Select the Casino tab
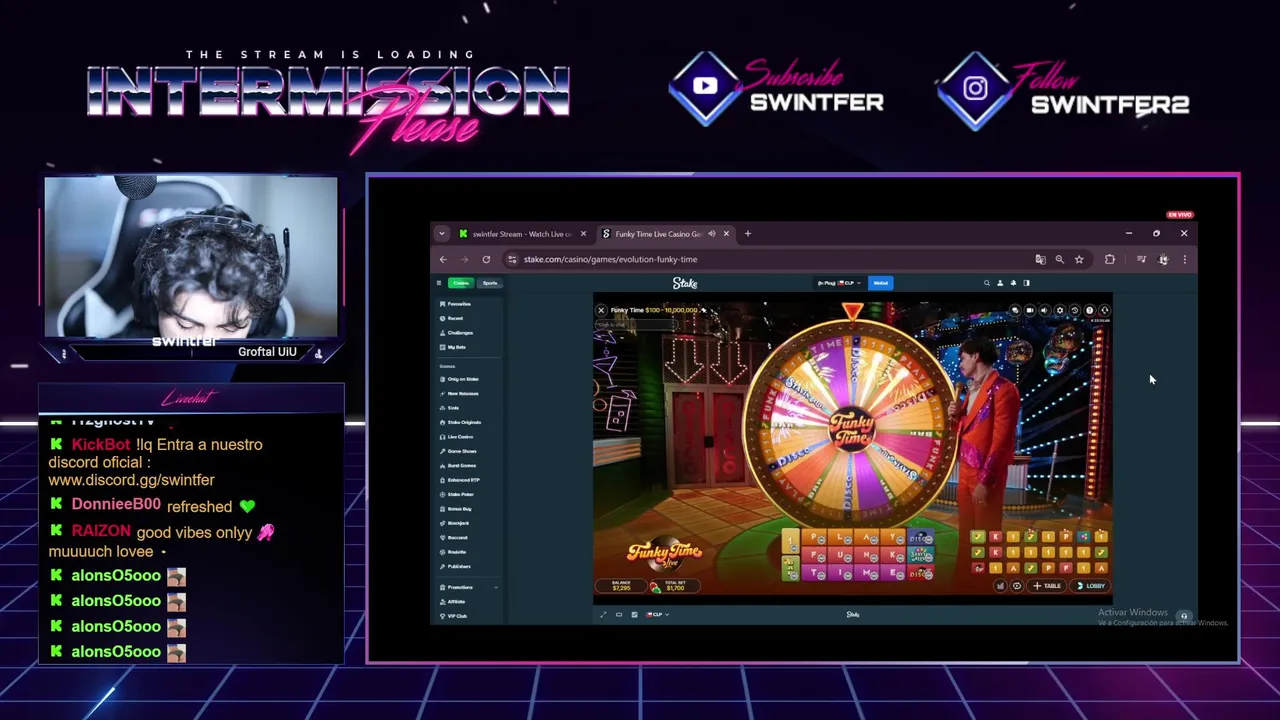 461,283
